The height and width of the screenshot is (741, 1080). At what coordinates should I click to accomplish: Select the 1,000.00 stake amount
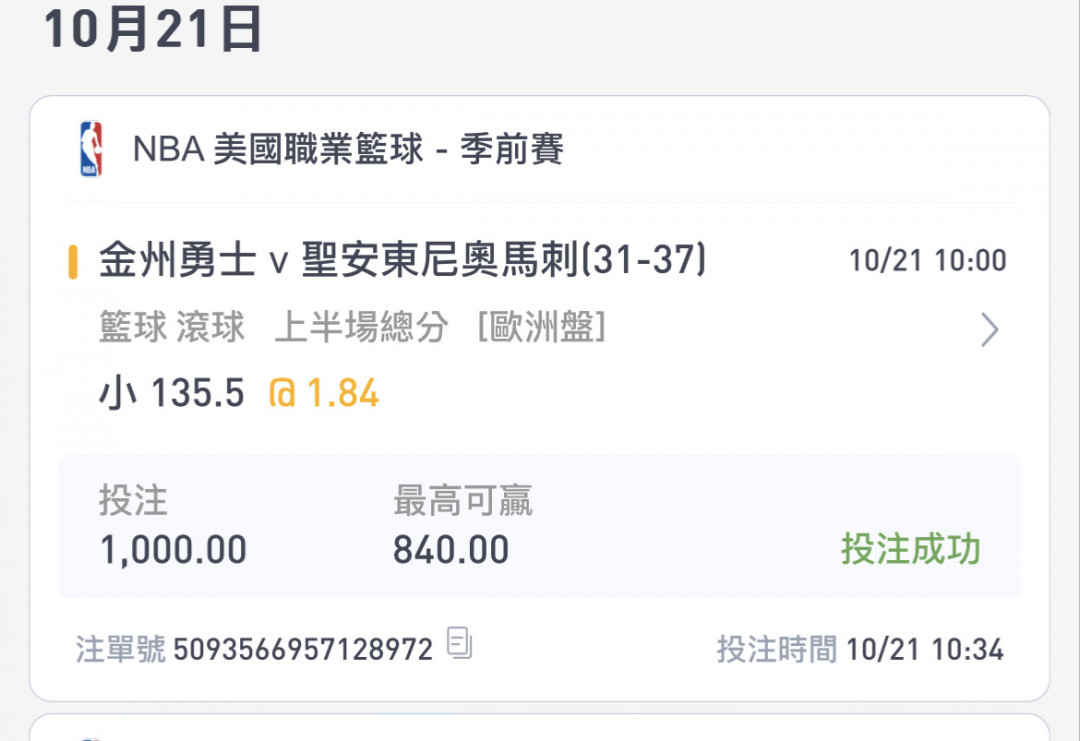coord(173,550)
